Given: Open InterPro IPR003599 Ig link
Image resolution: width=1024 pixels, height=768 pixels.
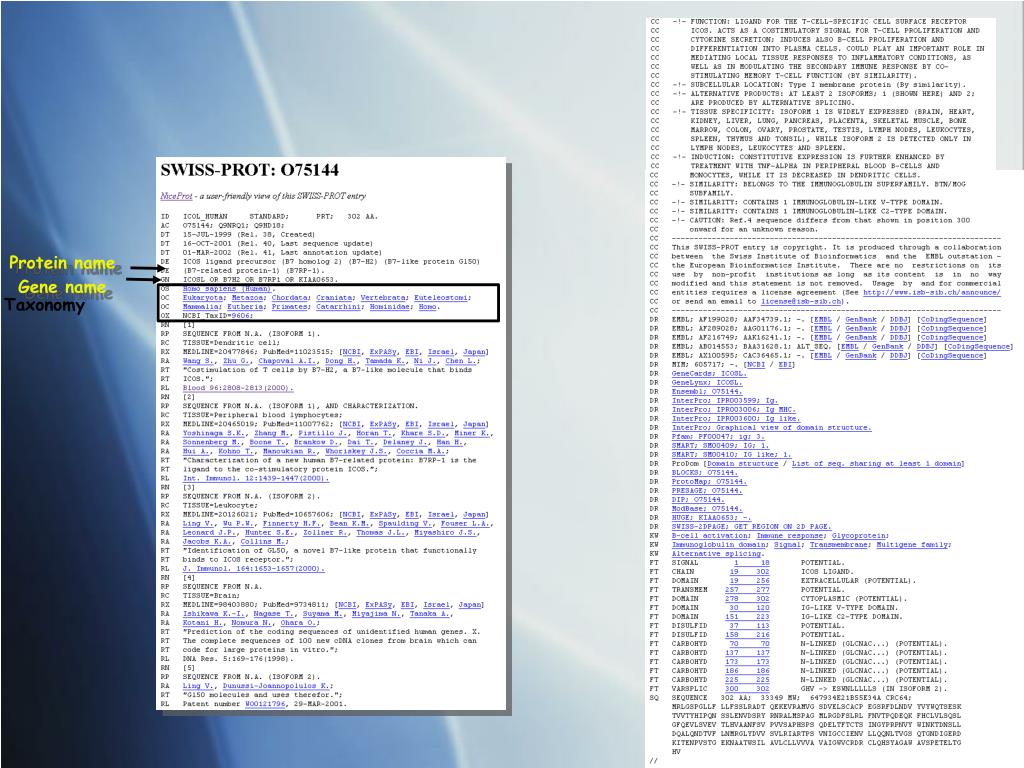Looking at the screenshot, I should tap(725, 401).
